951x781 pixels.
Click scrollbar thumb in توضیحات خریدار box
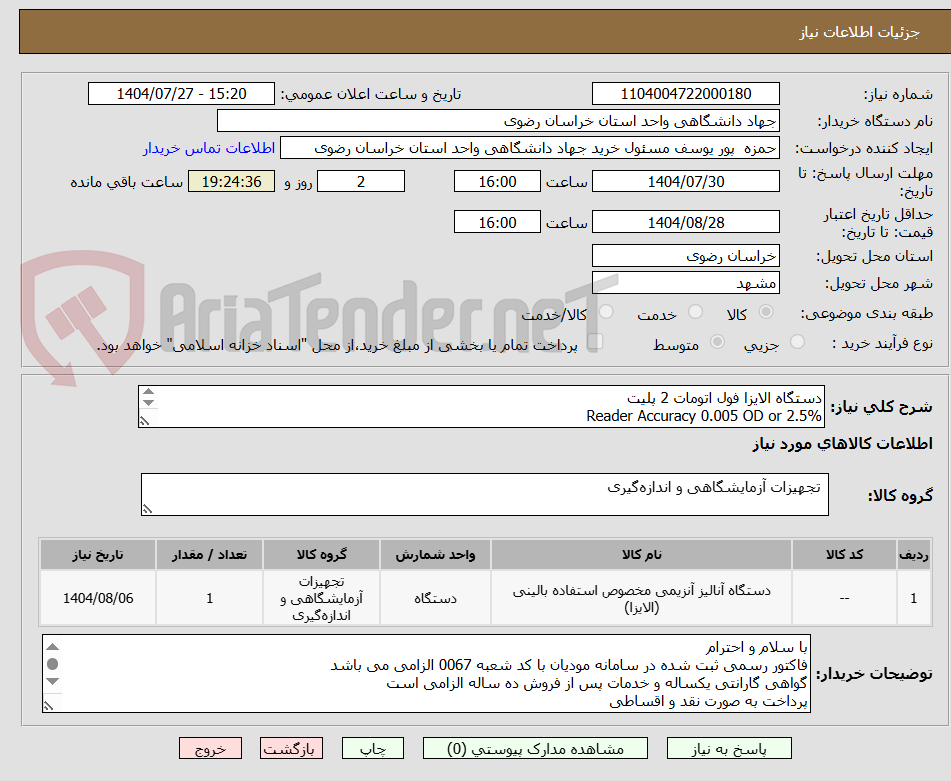pyautogui.click(x=53, y=664)
